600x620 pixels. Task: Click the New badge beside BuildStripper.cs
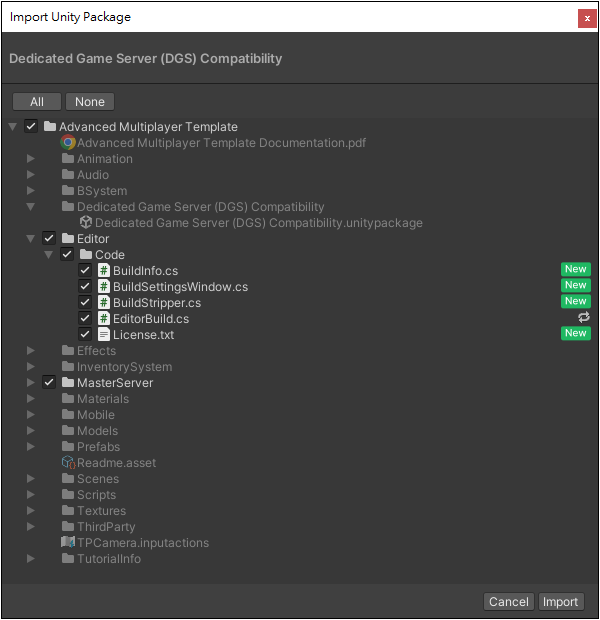575,301
